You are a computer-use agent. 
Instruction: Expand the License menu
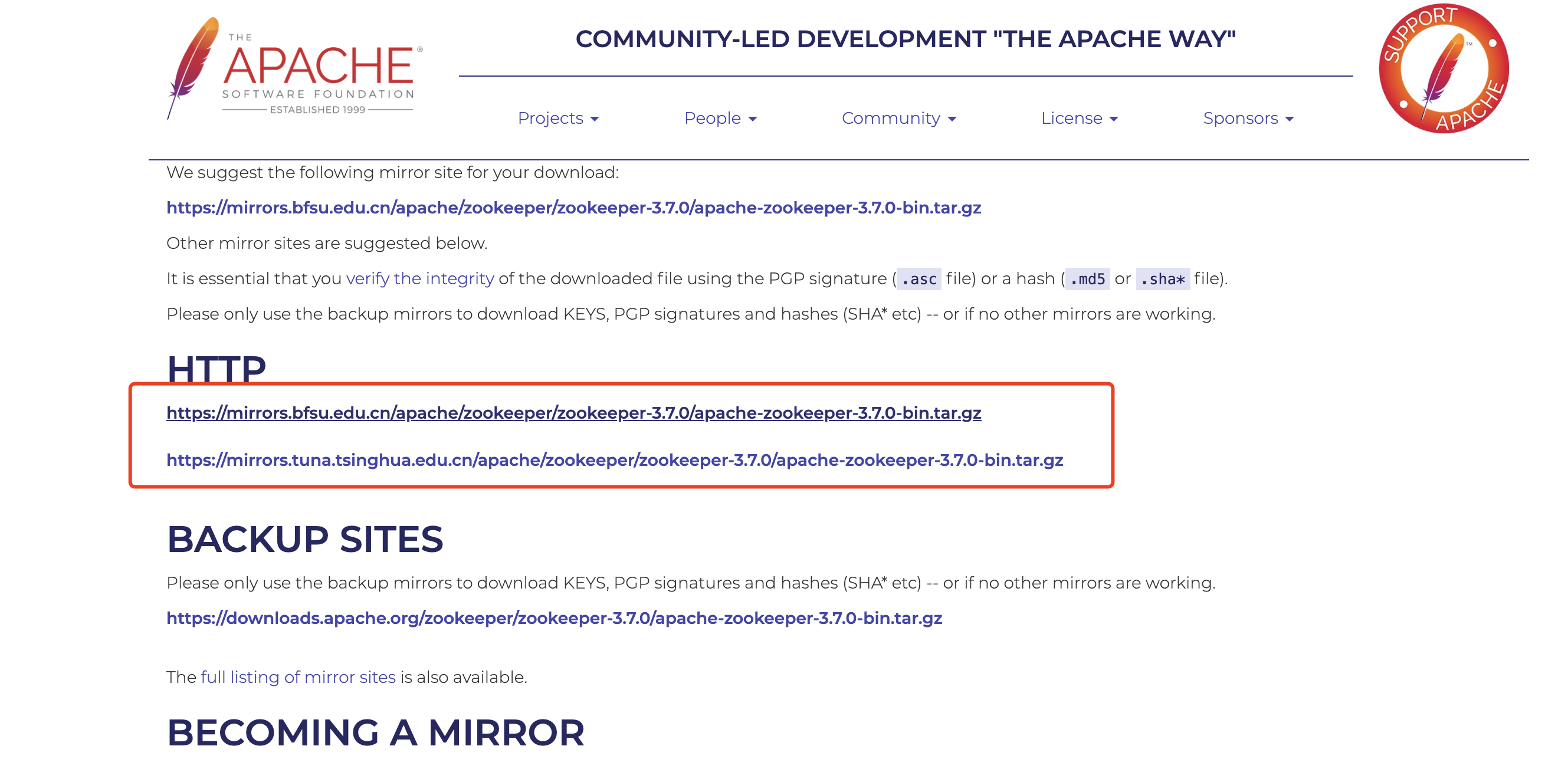point(1071,118)
